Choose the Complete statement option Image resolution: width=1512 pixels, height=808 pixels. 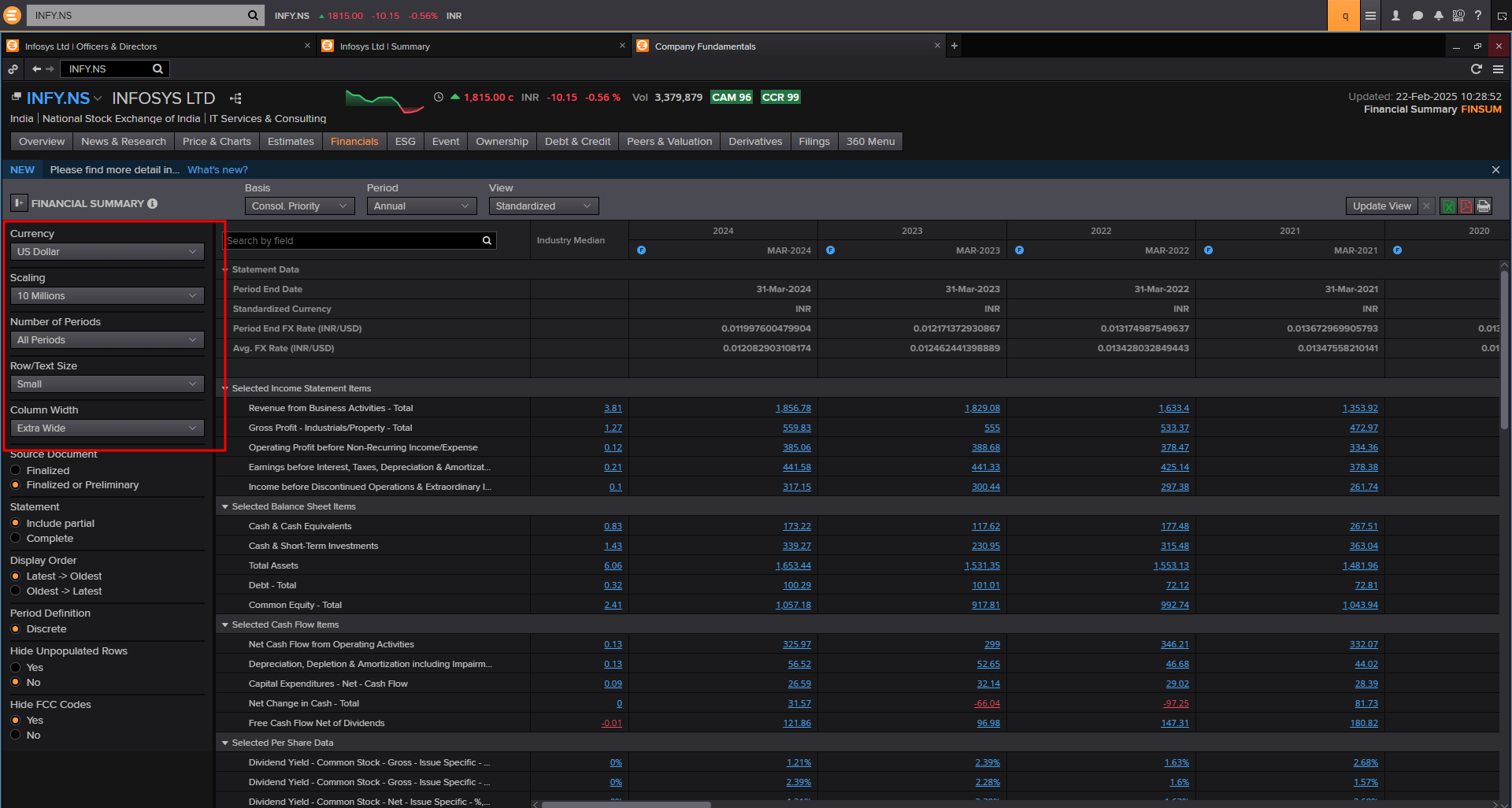(x=16, y=539)
